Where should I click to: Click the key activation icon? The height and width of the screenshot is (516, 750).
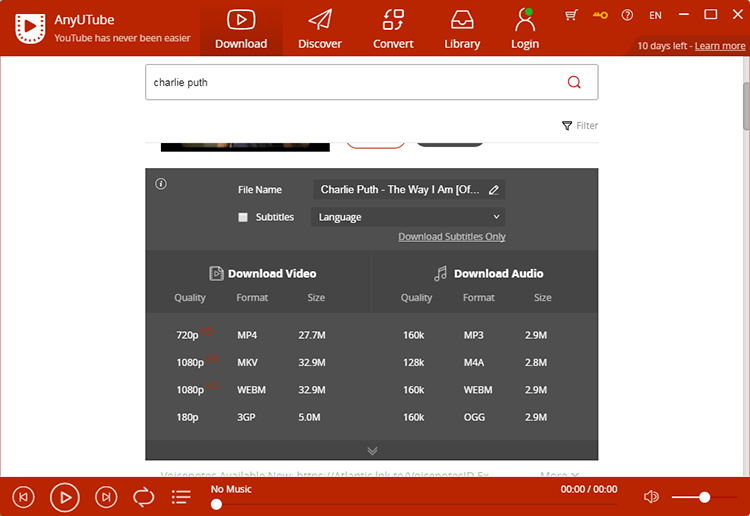tap(600, 15)
